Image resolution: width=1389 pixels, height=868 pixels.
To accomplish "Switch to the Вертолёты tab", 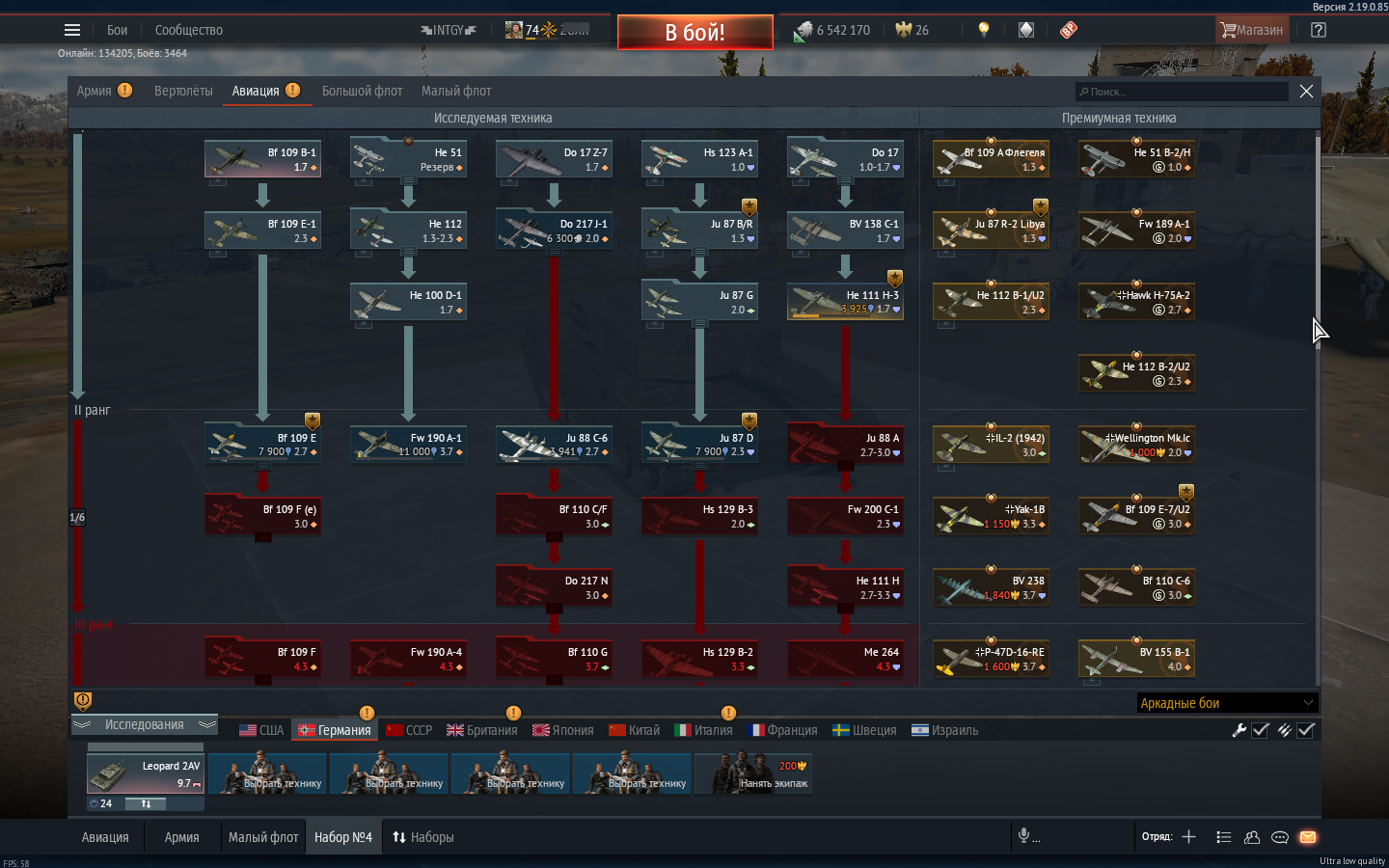I will pyautogui.click(x=183, y=91).
